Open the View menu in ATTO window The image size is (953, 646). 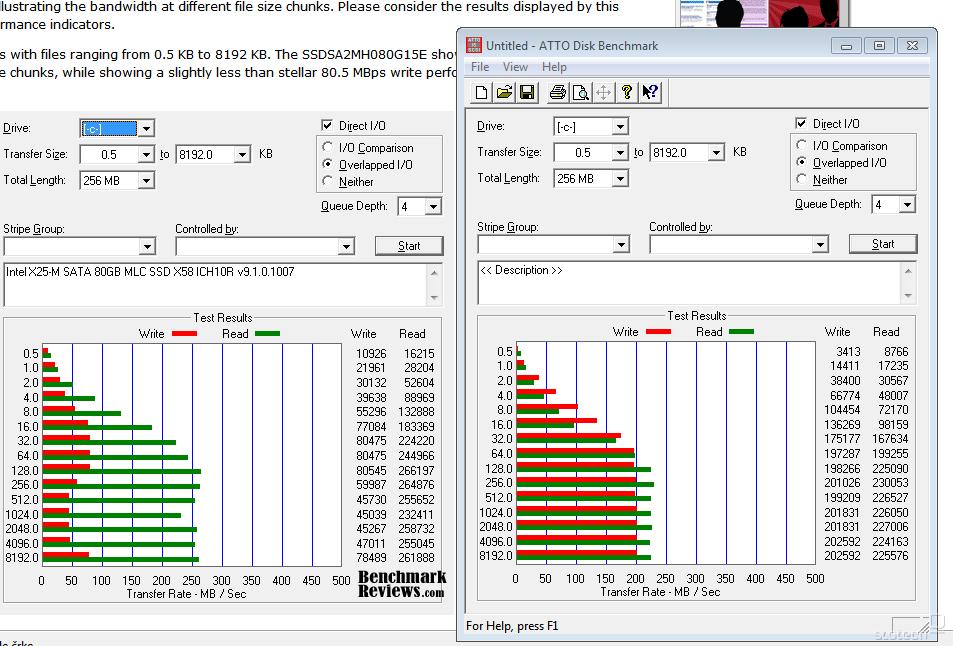coord(515,67)
